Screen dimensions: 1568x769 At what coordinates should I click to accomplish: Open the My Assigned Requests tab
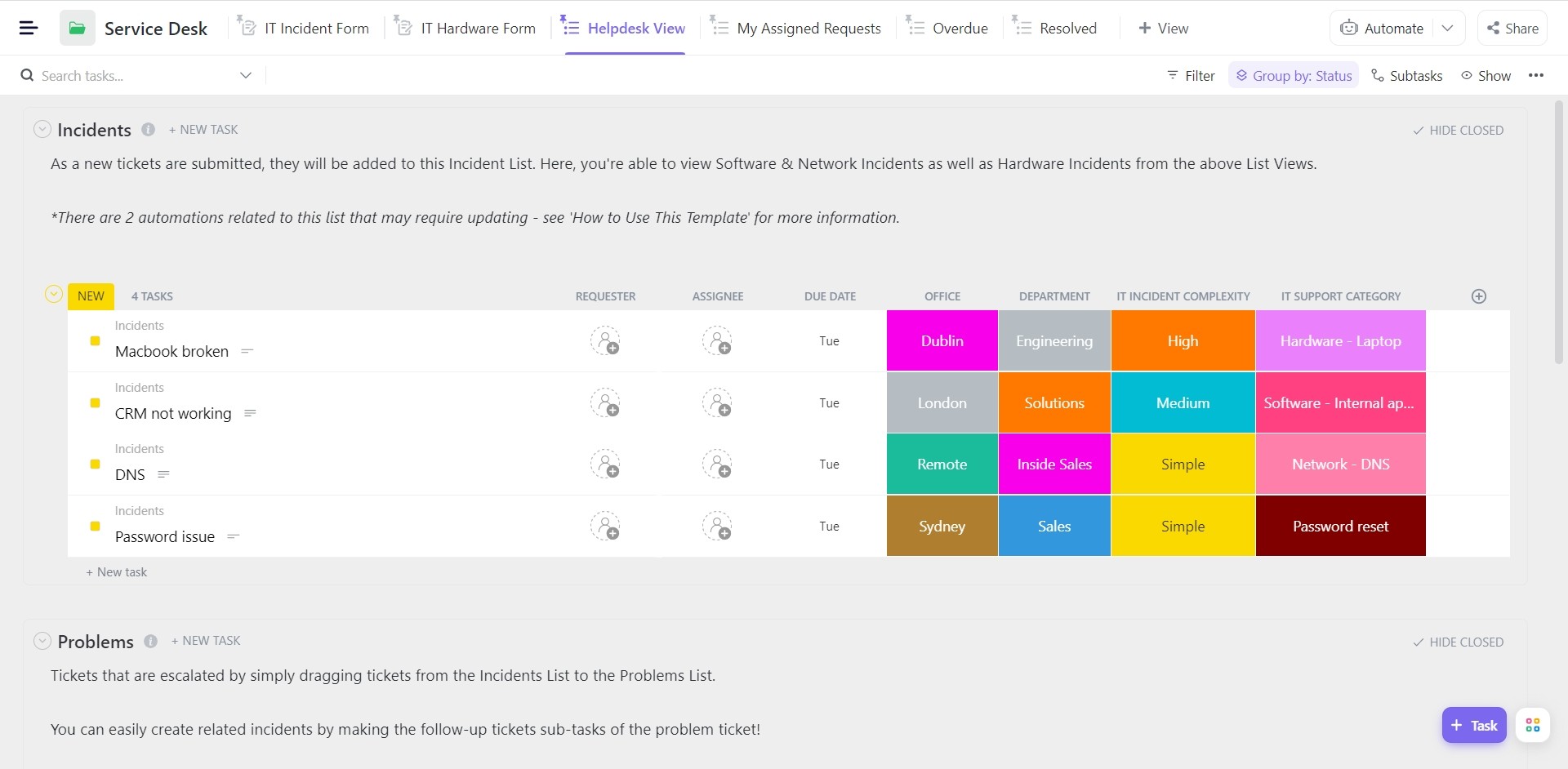[808, 29]
